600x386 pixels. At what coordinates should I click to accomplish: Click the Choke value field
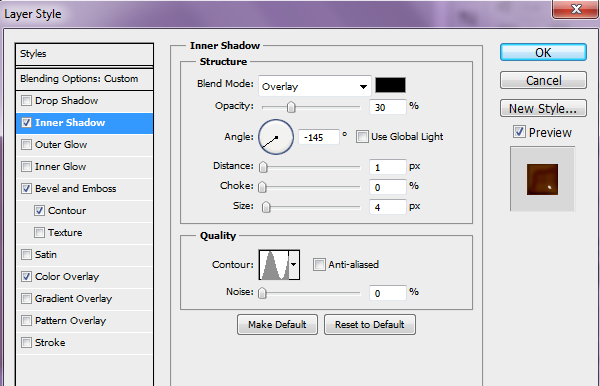[388, 187]
